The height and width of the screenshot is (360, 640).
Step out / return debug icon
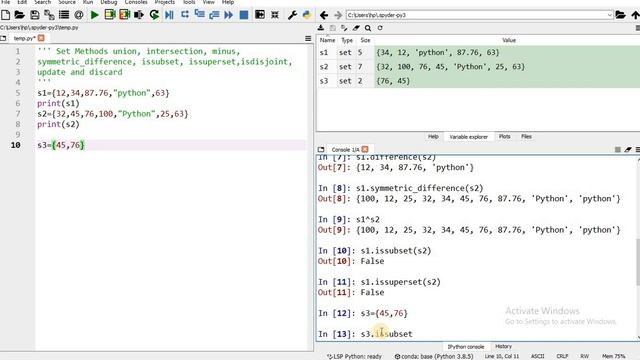click(214, 15)
